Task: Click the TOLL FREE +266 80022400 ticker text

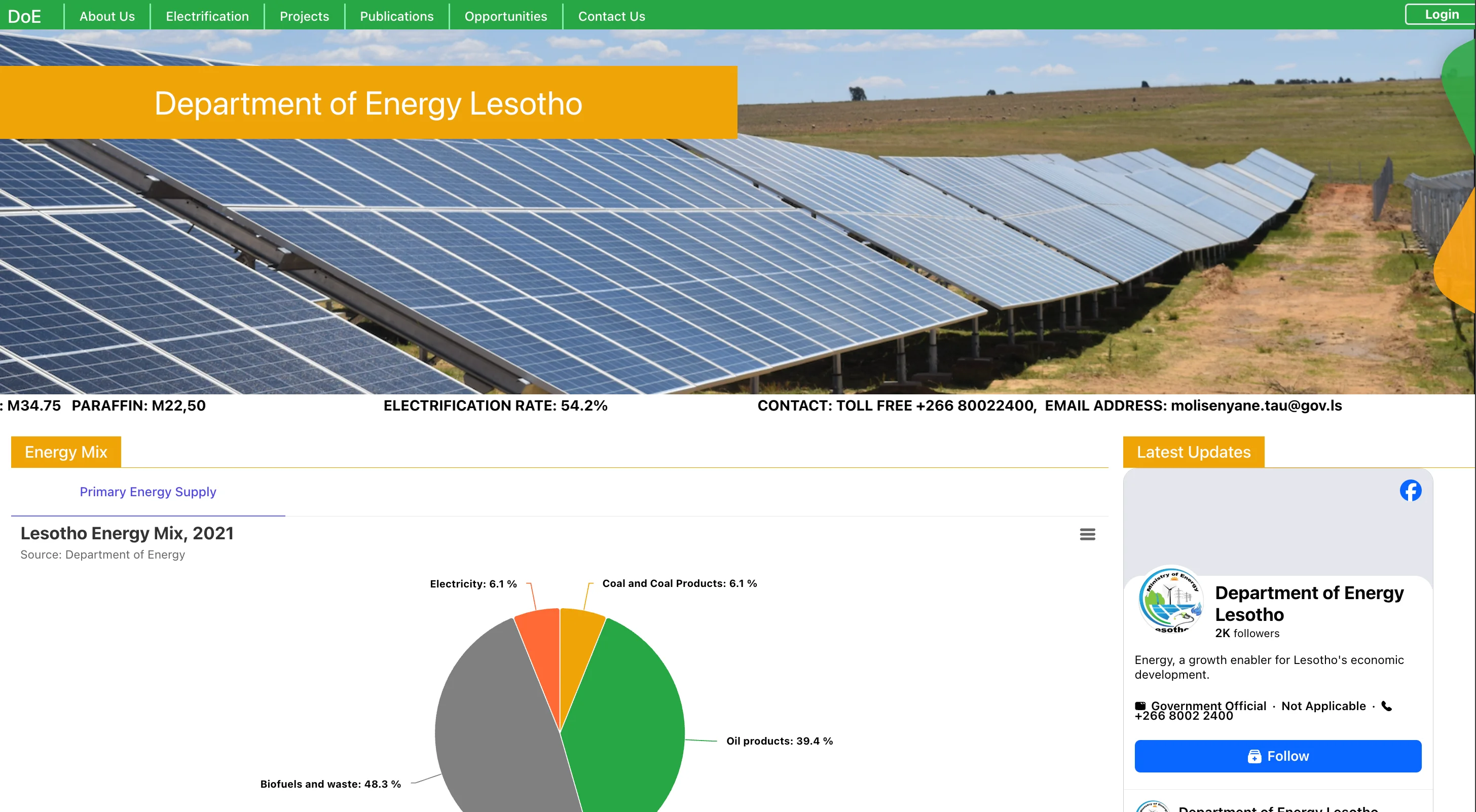Action: (x=936, y=405)
